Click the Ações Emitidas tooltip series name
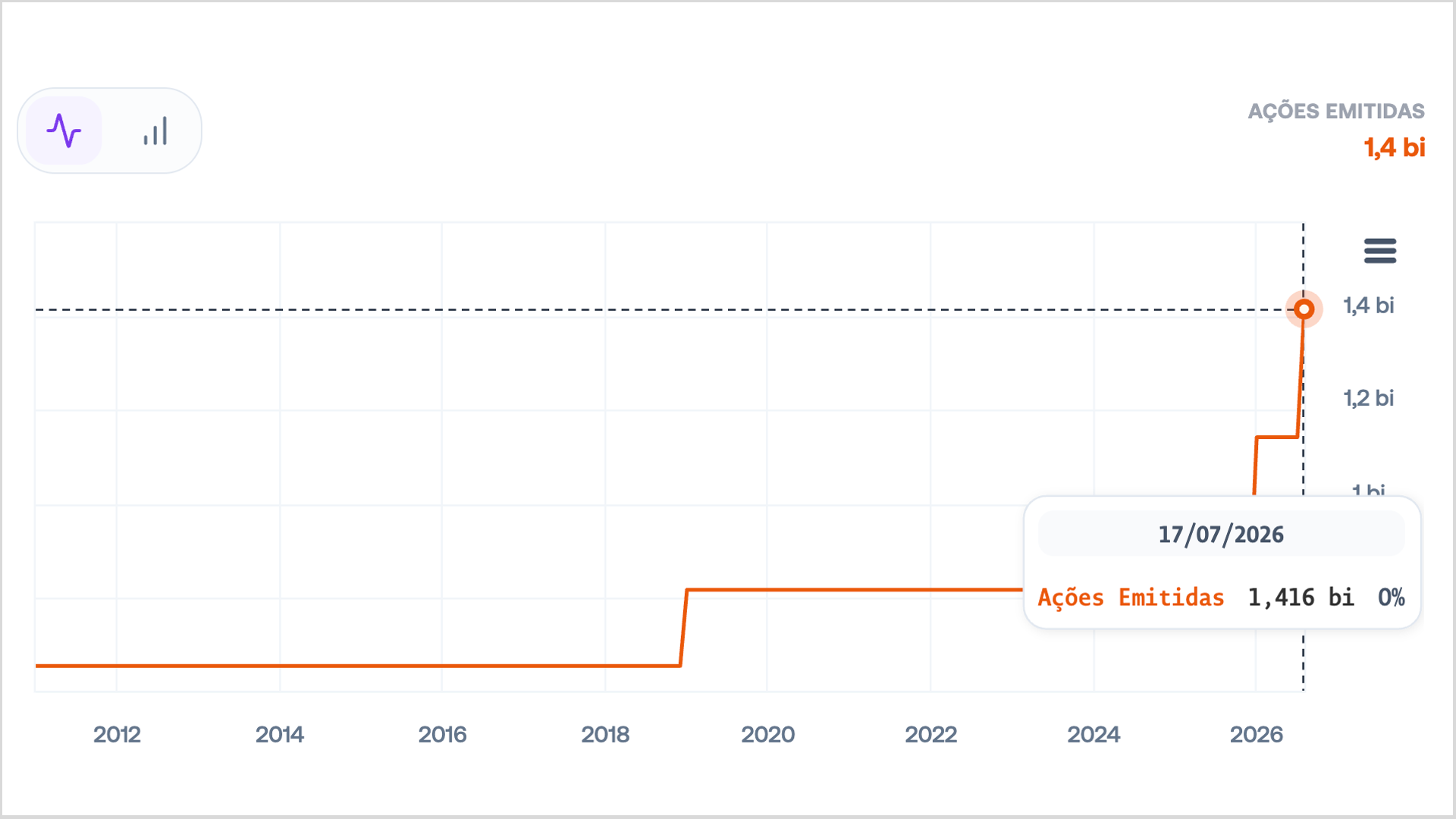 coord(1131,598)
